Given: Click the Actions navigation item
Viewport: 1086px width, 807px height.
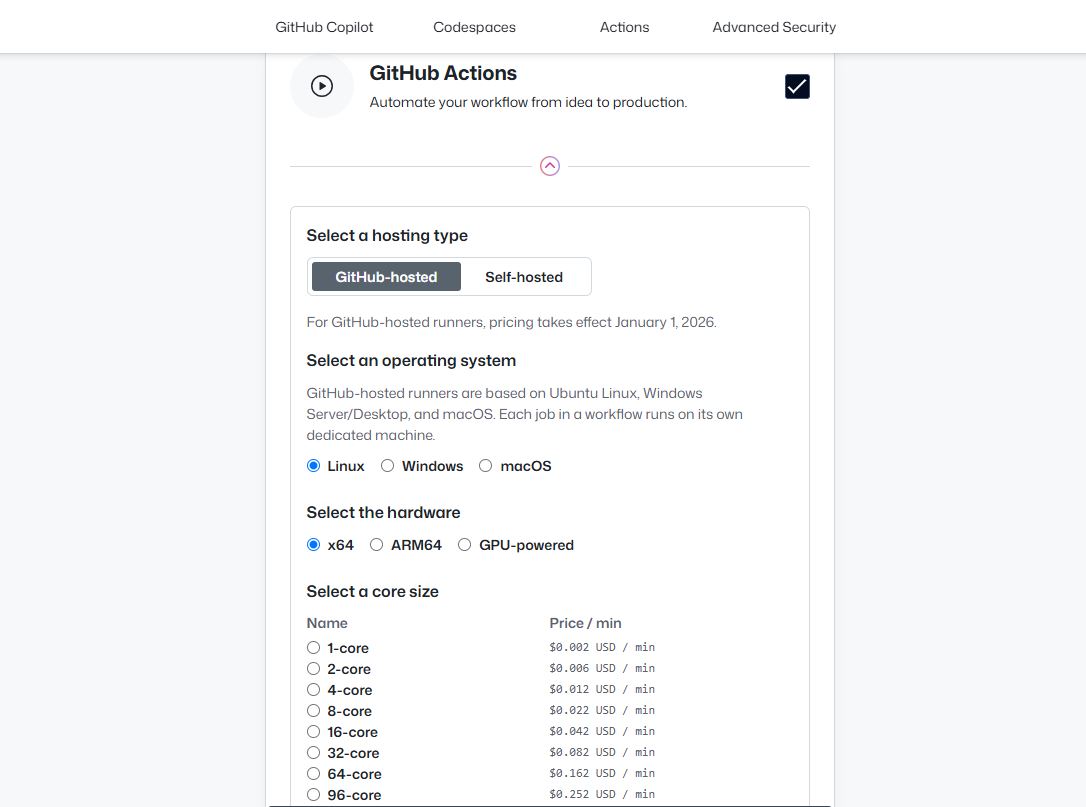Looking at the screenshot, I should [x=624, y=27].
